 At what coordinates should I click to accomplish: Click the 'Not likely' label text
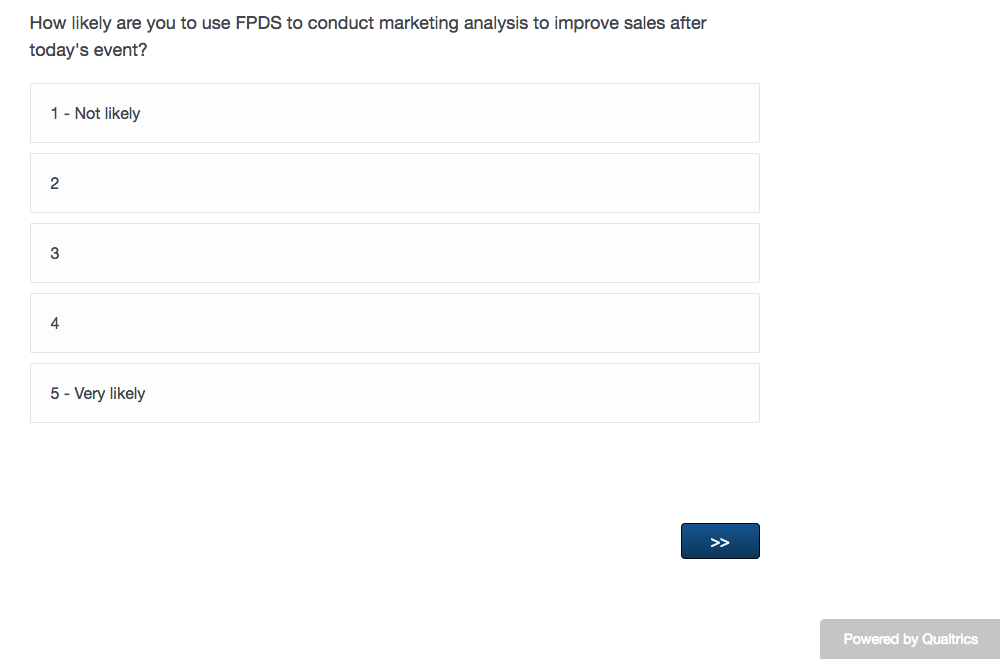(x=107, y=113)
